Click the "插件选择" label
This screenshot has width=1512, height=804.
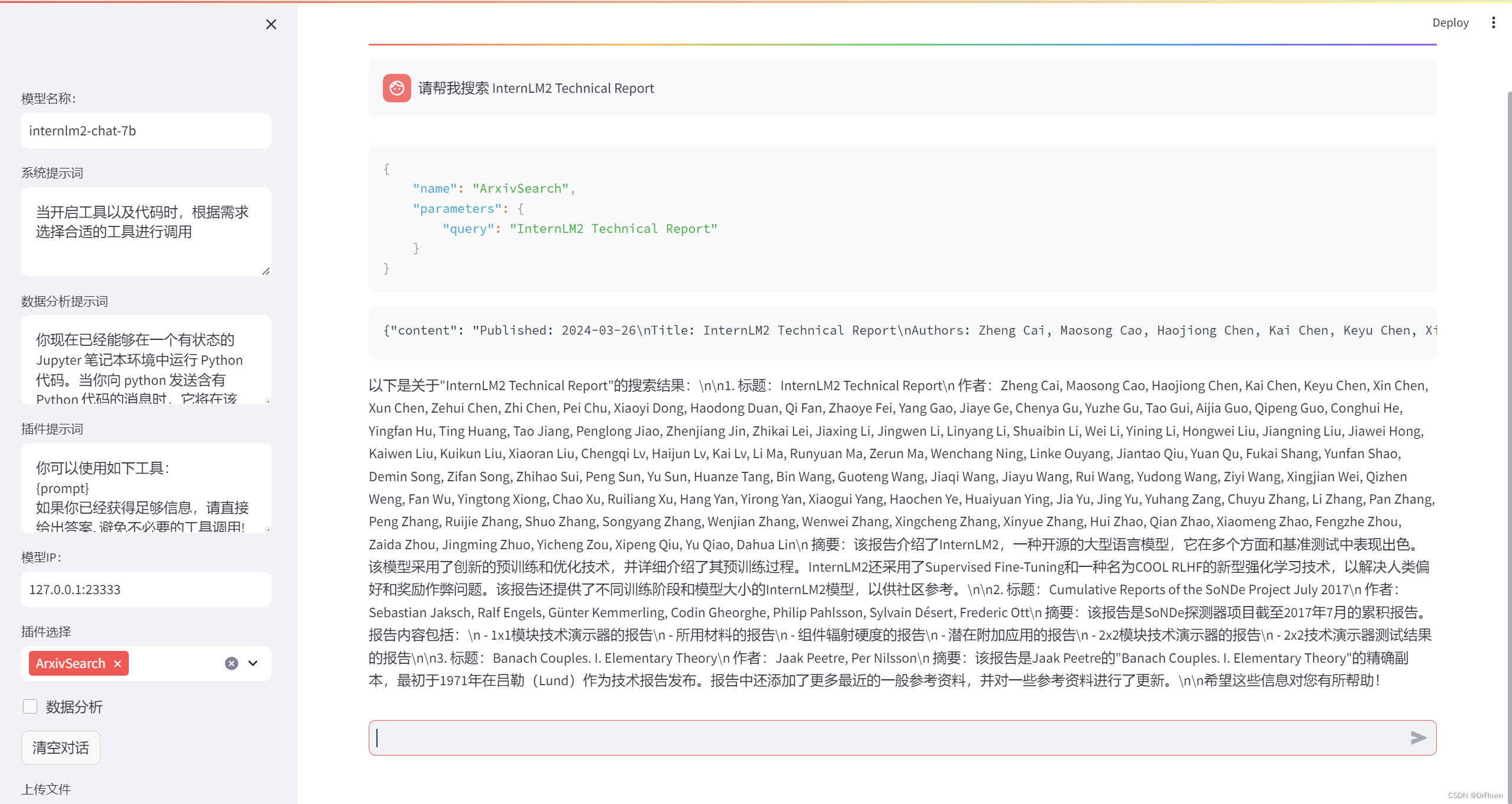pyautogui.click(x=46, y=631)
